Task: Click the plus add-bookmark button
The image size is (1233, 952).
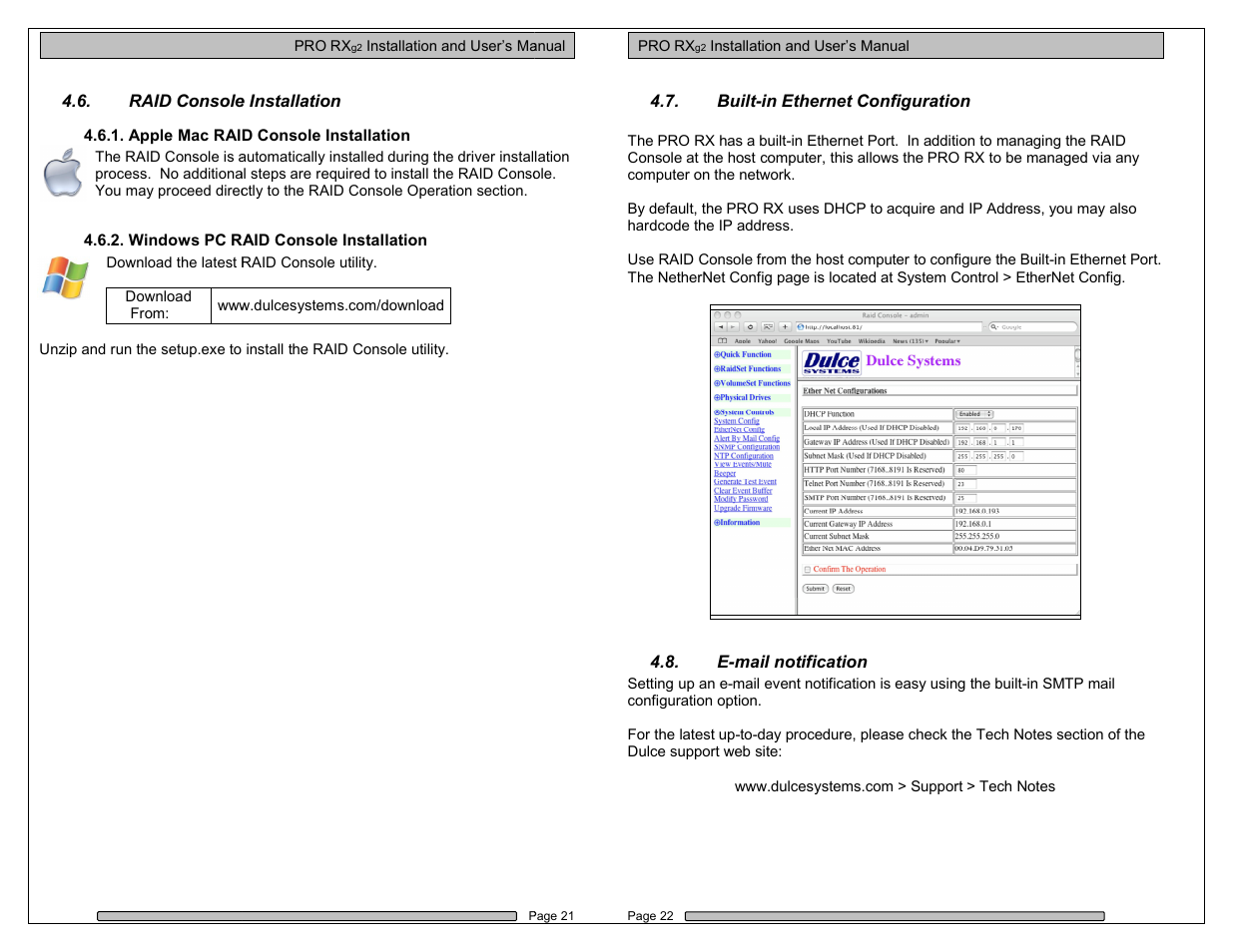Action: coord(785,327)
